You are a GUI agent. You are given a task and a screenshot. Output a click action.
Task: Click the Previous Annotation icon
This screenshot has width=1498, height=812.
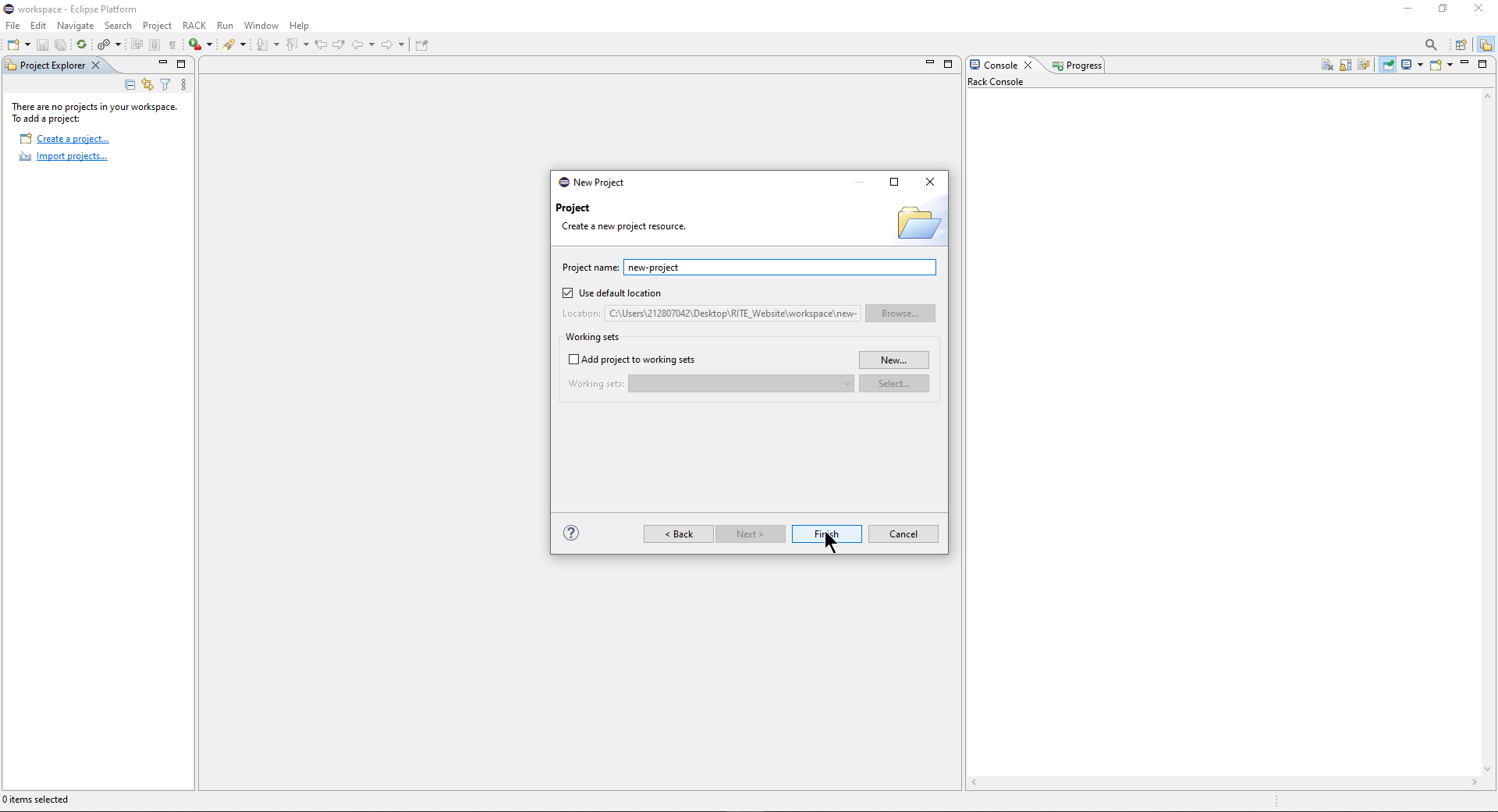pos(293,44)
